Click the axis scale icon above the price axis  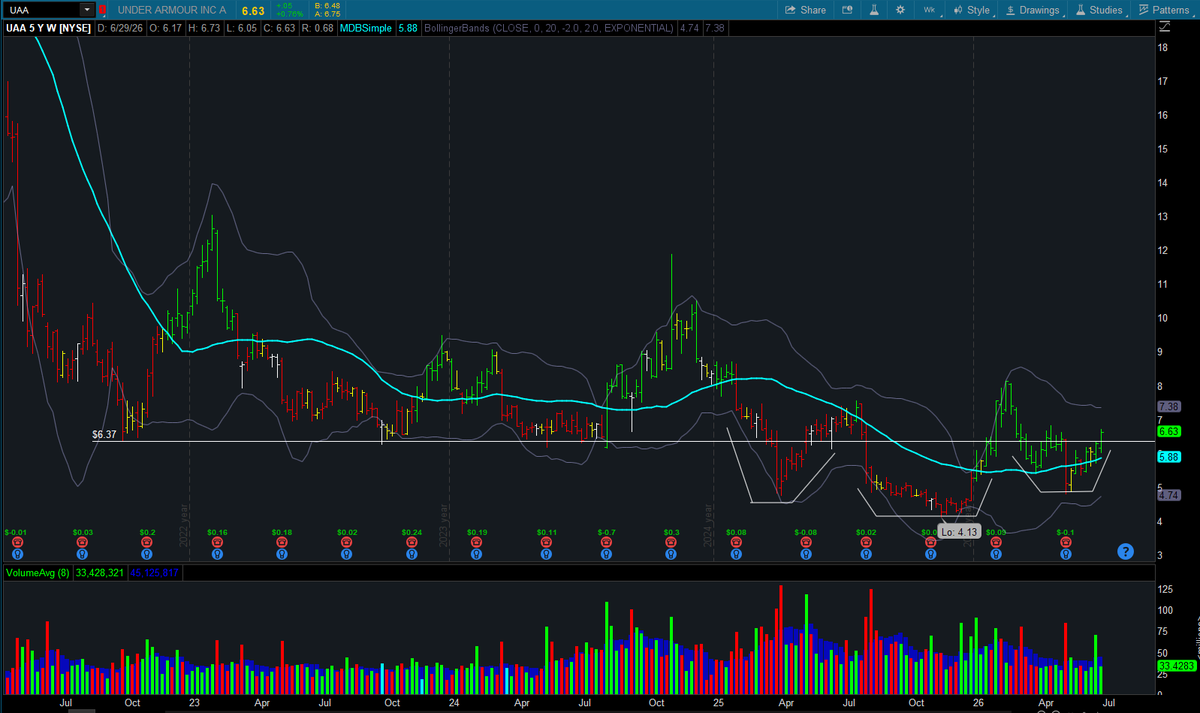(x=1163, y=28)
